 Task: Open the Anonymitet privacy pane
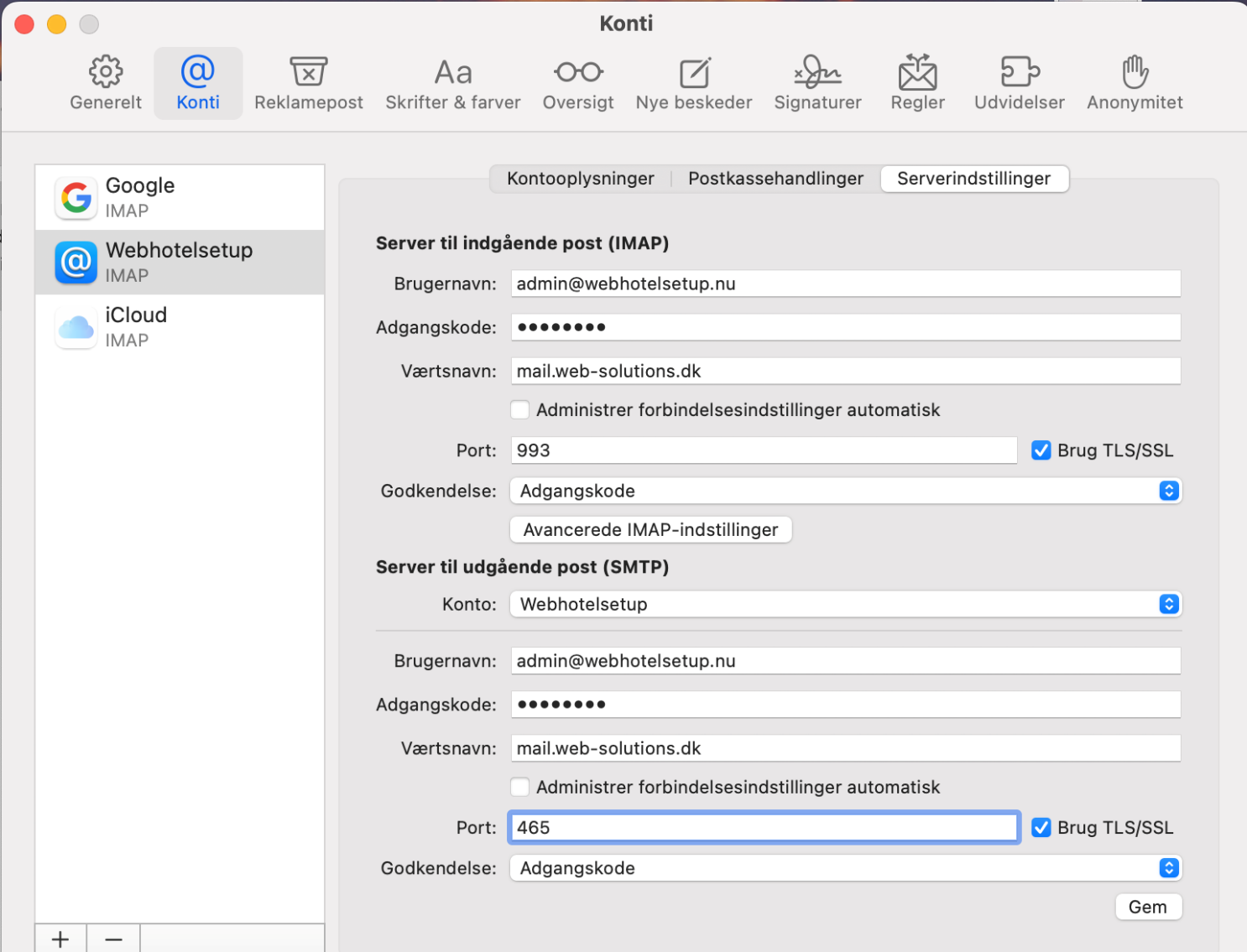pyautogui.click(x=1135, y=83)
